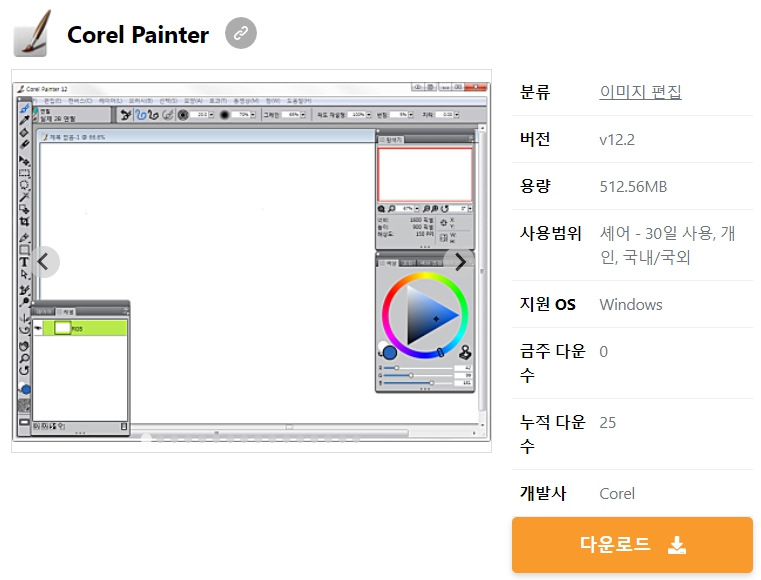The height and width of the screenshot is (580, 761).
Task: Select the Magnifier tool in the Painter toolbox
Action: [x=24, y=358]
